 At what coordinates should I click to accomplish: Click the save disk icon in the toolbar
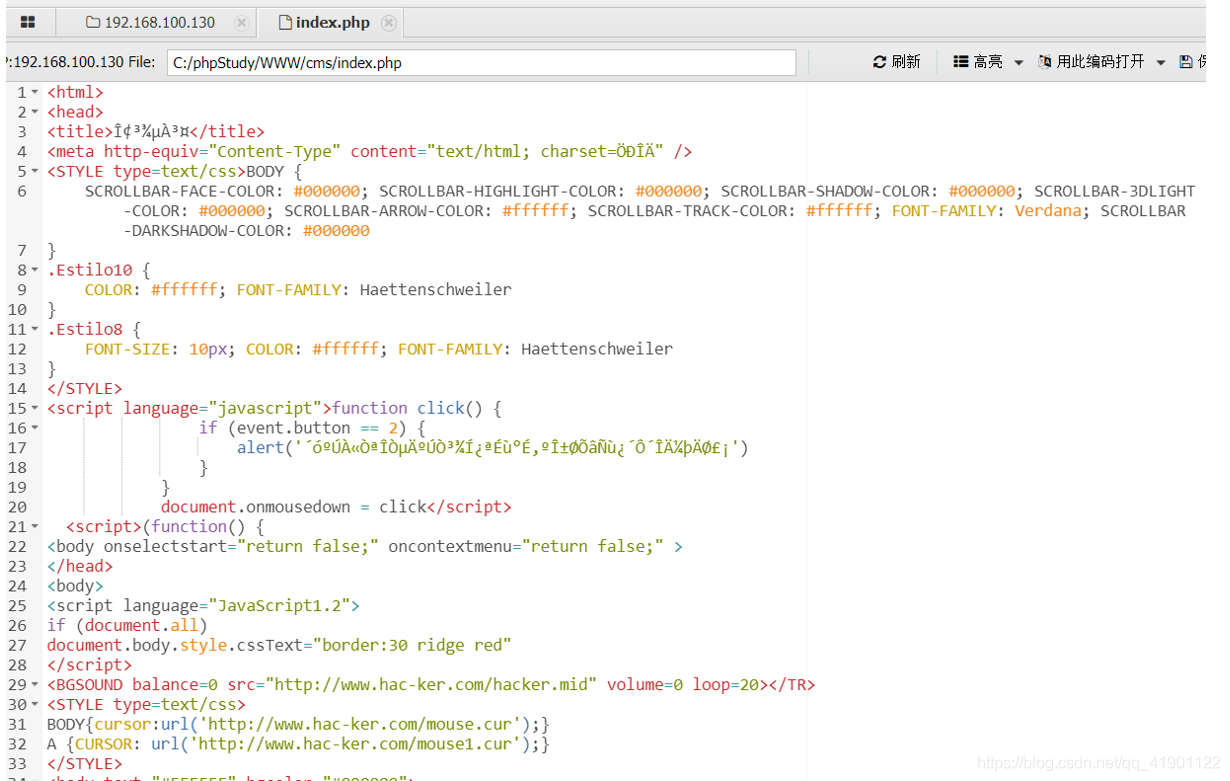click(x=1186, y=62)
